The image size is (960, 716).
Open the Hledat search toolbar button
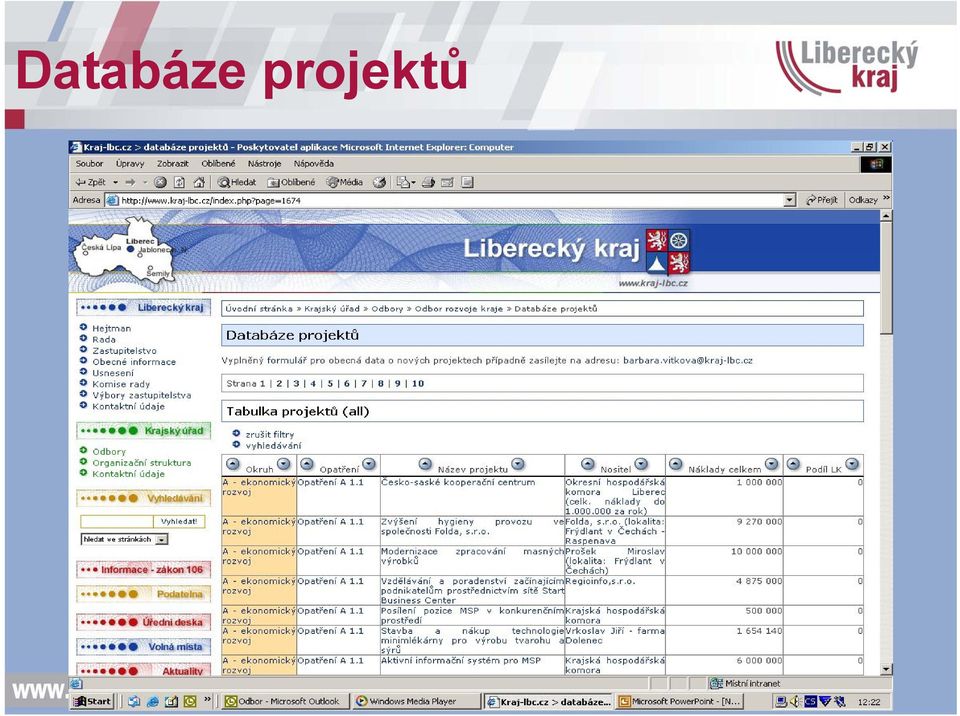tap(237, 183)
